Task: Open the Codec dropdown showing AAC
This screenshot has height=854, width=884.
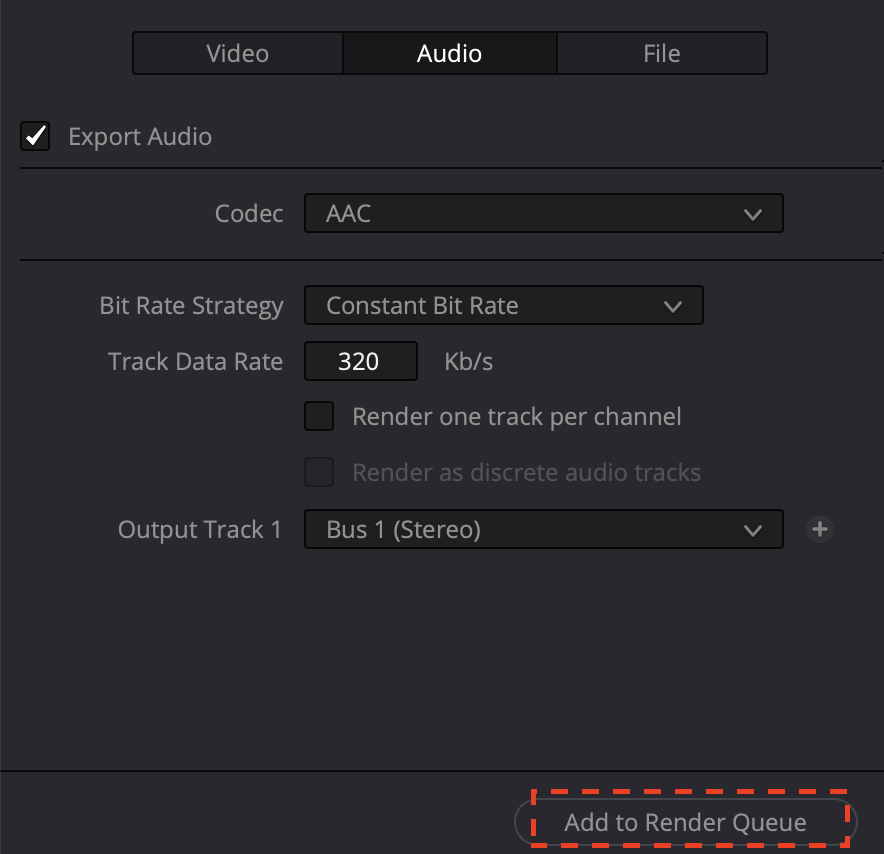Action: pyautogui.click(x=542, y=214)
